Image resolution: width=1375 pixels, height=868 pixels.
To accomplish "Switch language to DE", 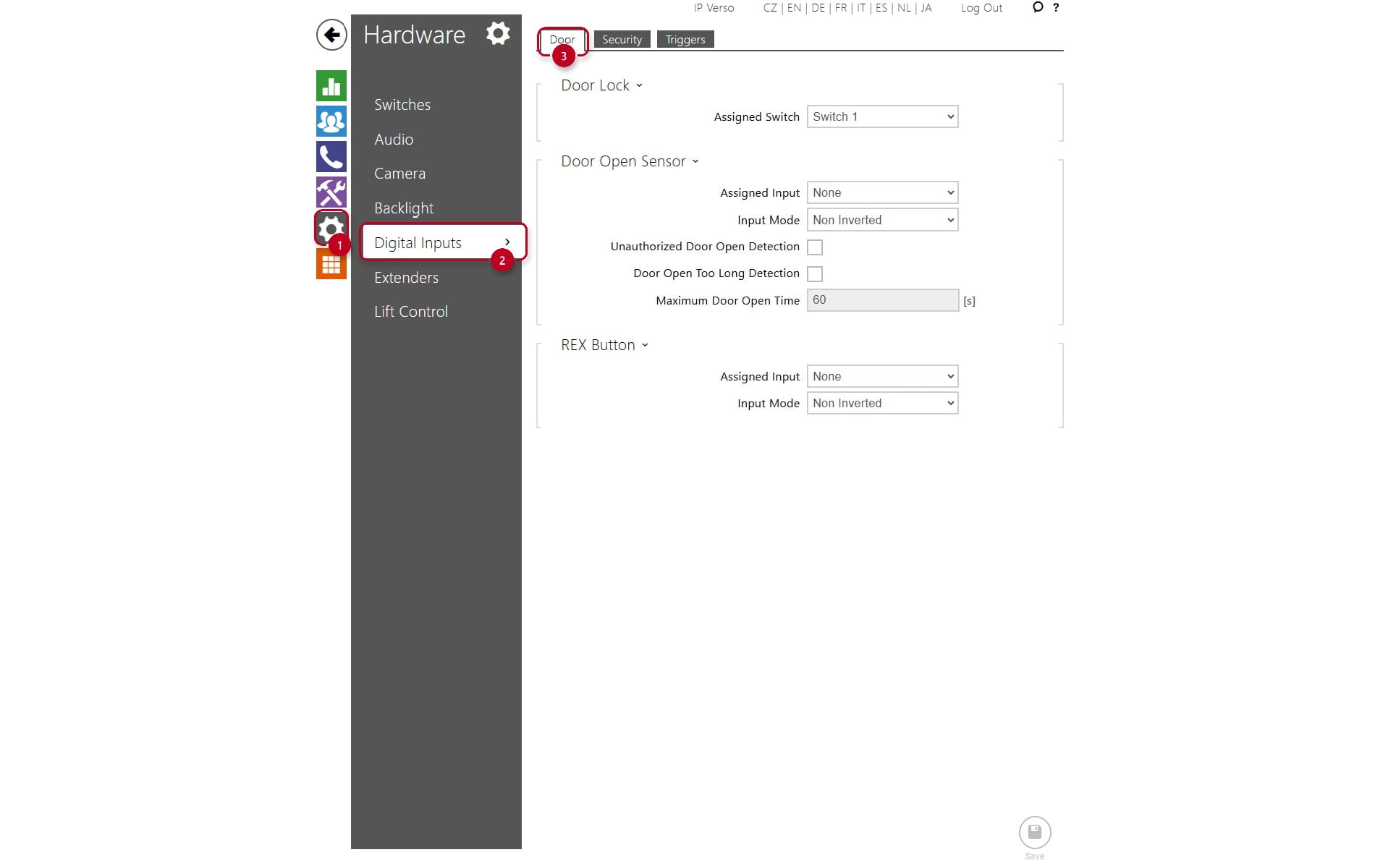I will click(x=818, y=8).
